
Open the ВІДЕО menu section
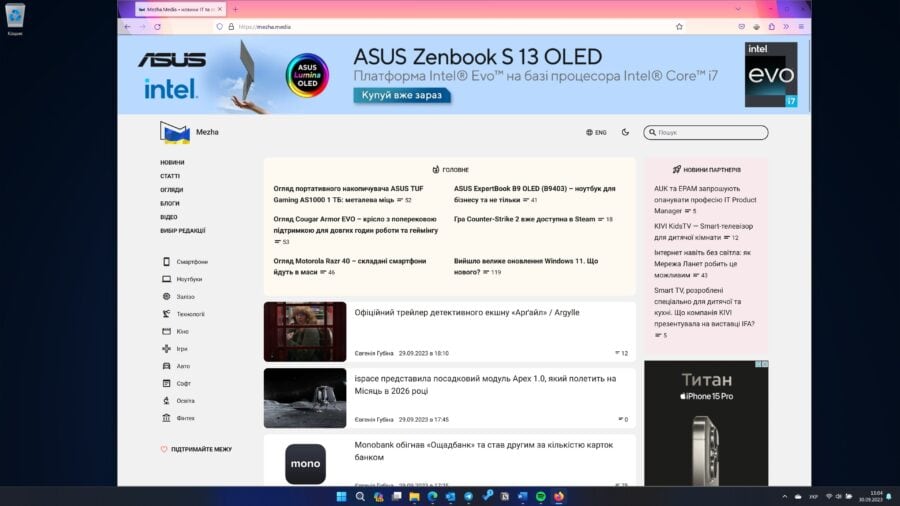point(169,217)
